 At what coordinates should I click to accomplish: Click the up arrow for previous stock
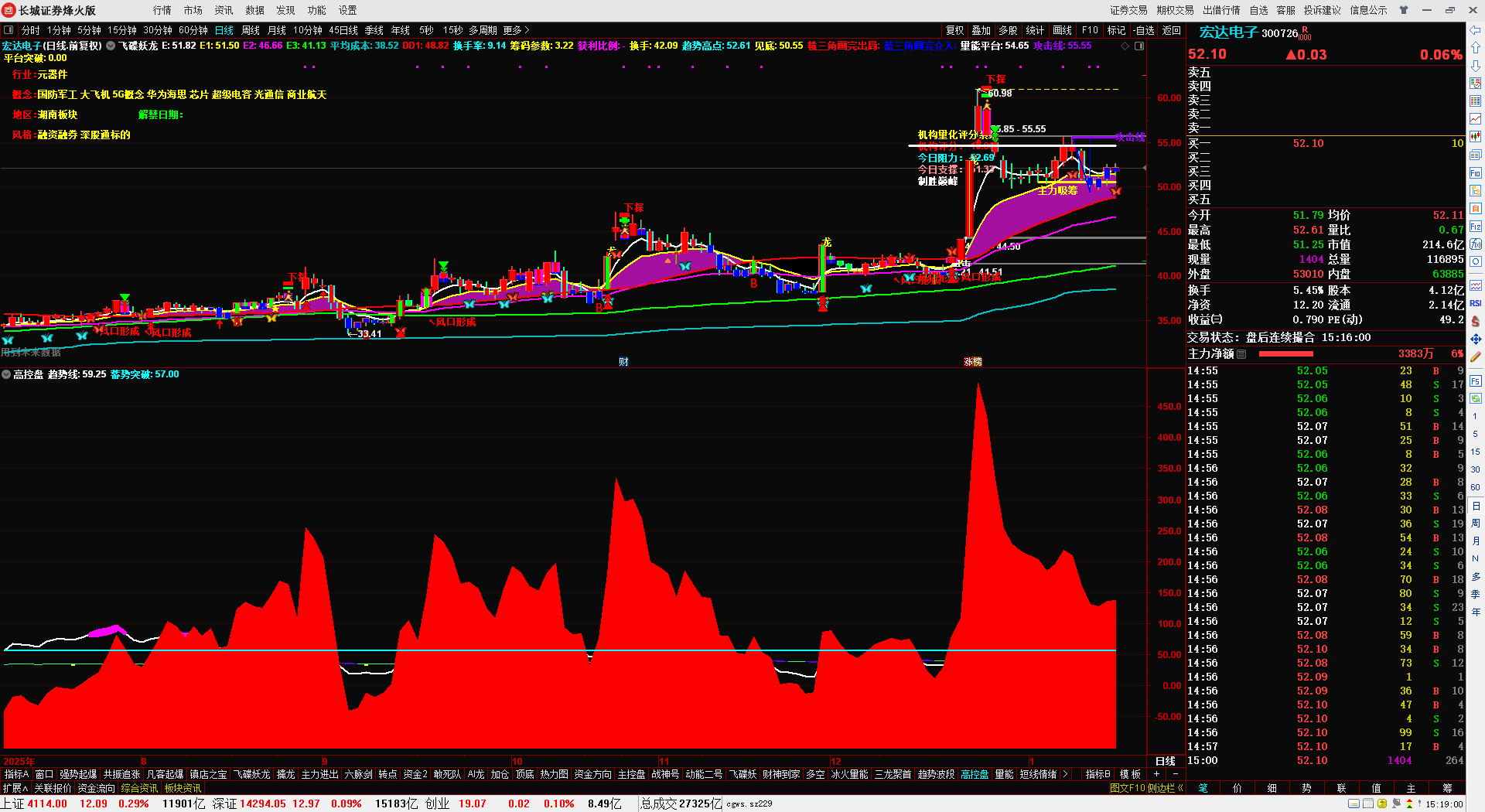coord(1476,48)
